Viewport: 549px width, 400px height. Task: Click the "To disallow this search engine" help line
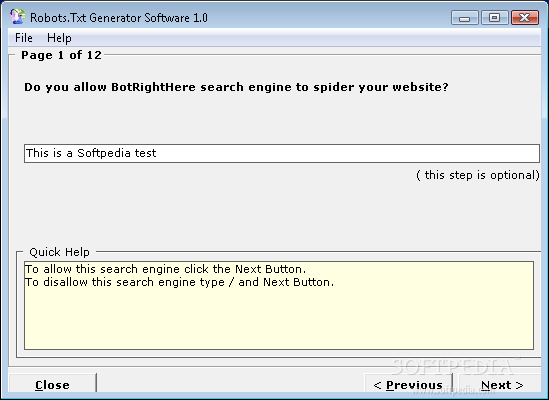click(179, 282)
